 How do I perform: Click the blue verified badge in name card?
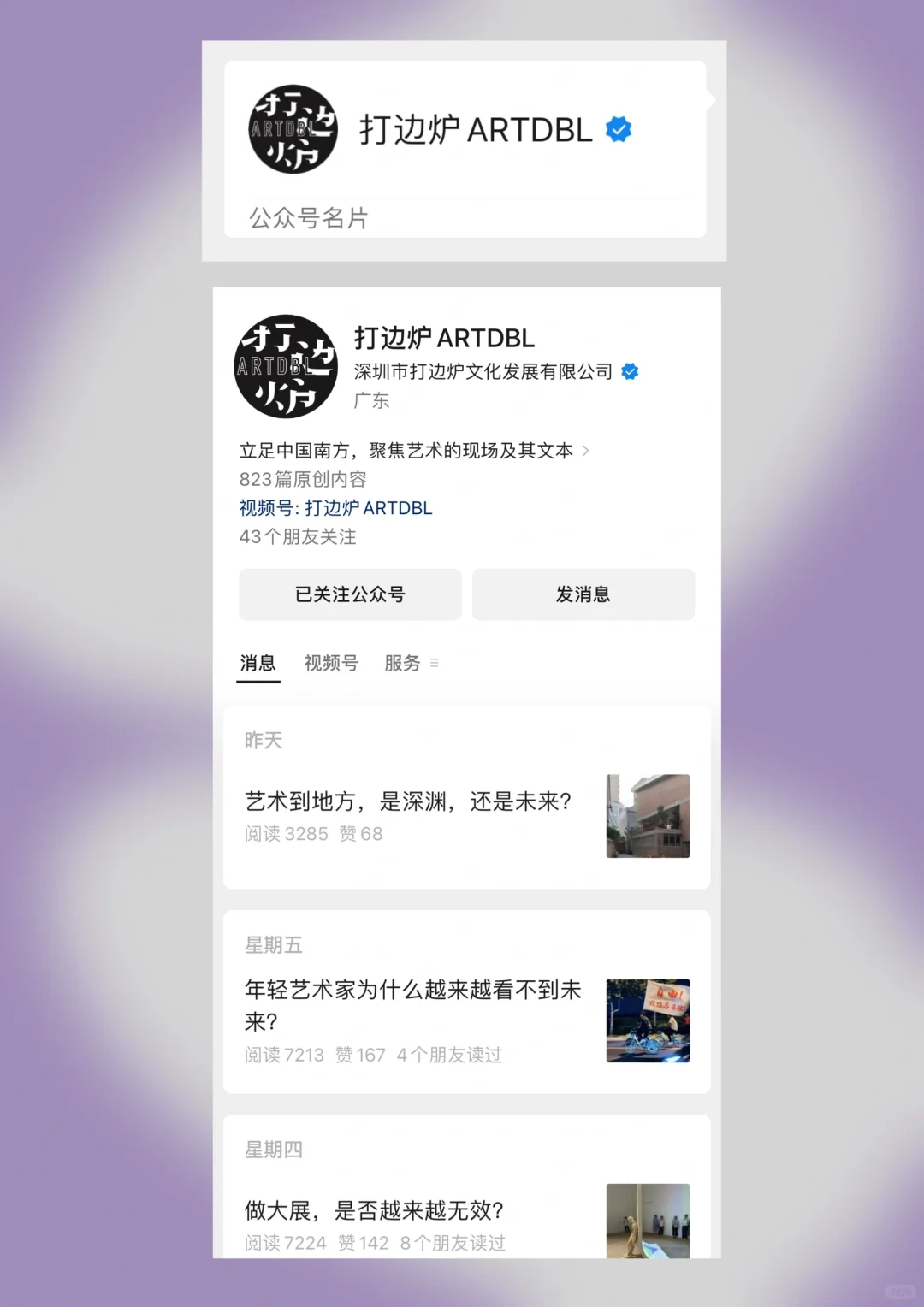tap(619, 129)
